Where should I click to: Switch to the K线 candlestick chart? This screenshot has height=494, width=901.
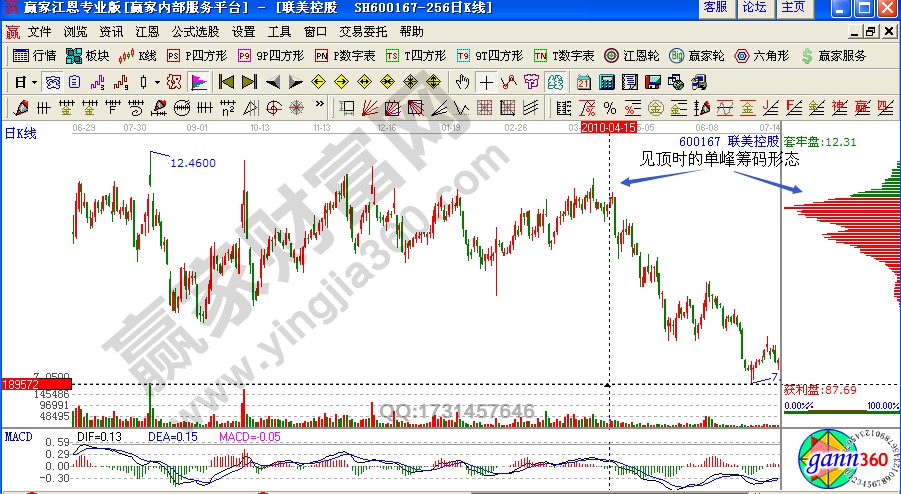click(137, 56)
